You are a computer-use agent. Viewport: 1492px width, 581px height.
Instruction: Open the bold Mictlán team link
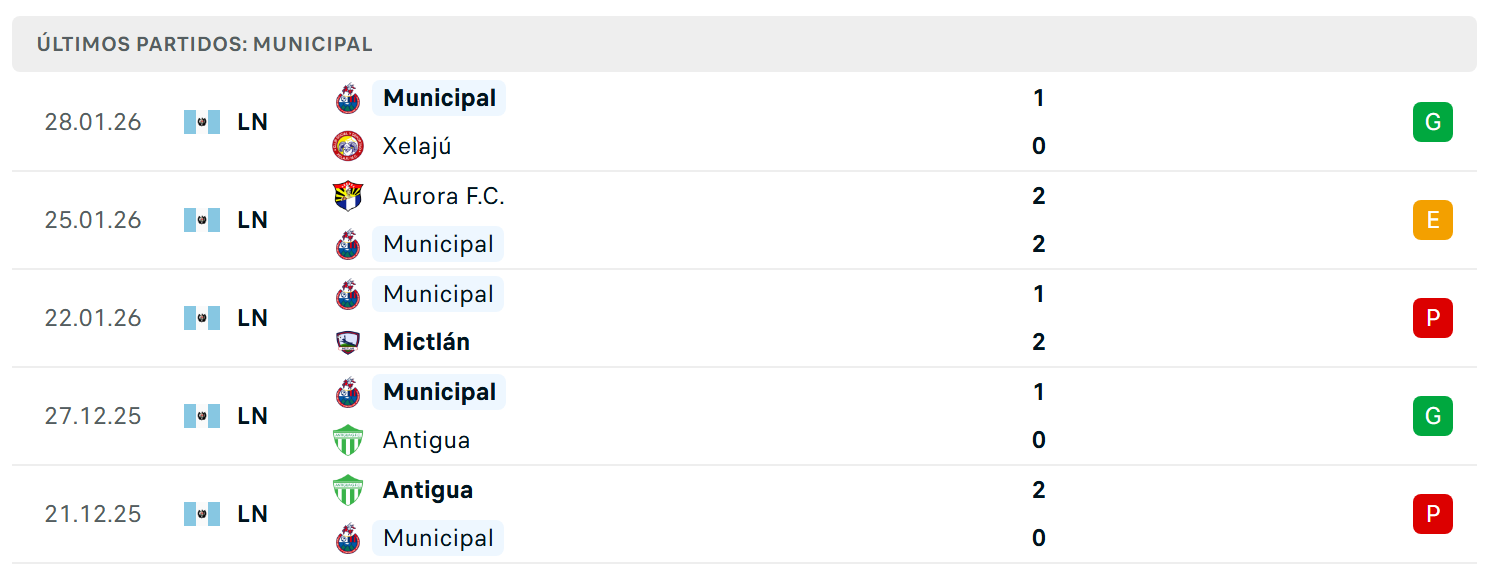tap(426, 342)
